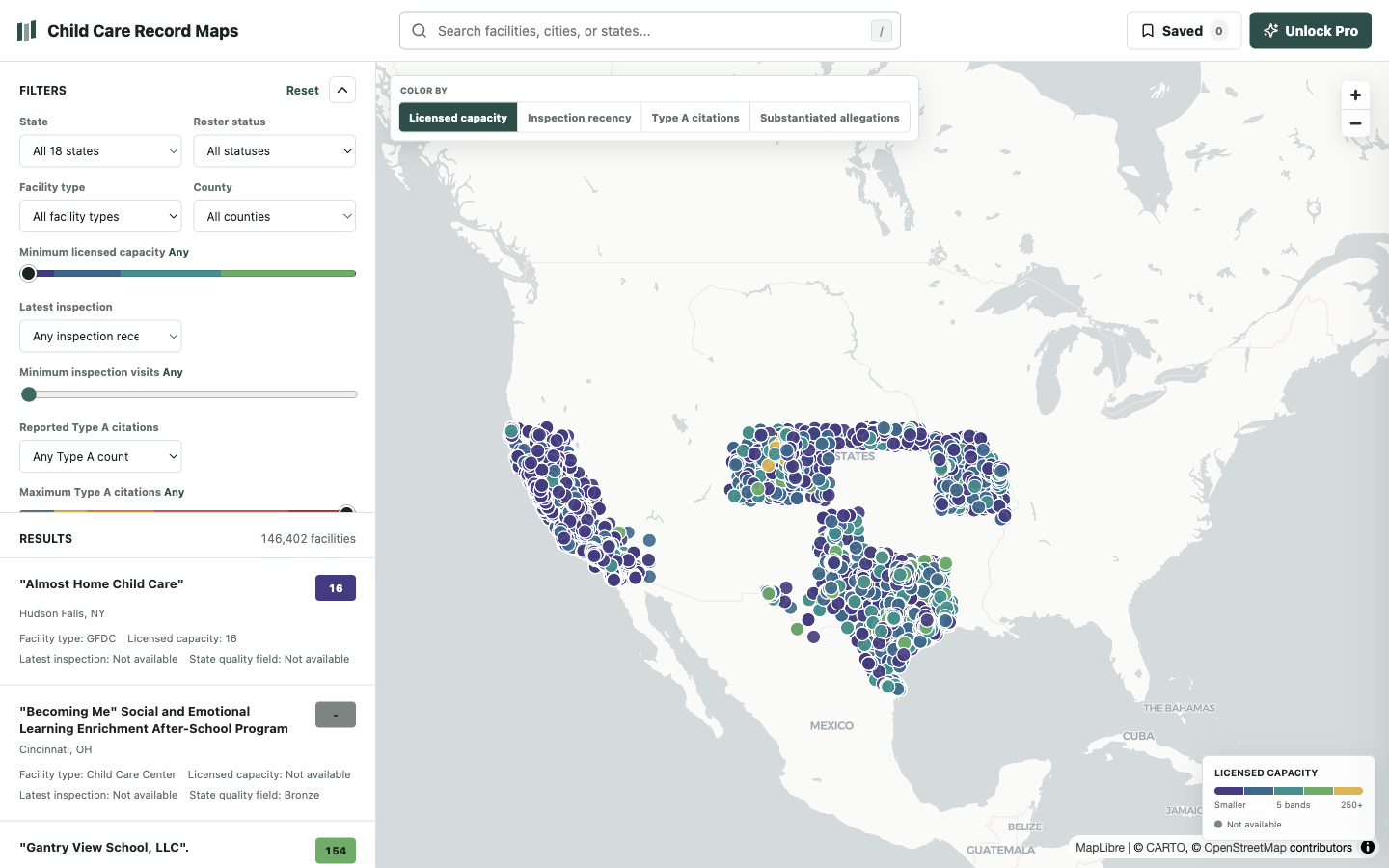Open the Facility type dropdown
This screenshot has width=1389, height=868.
100,217
